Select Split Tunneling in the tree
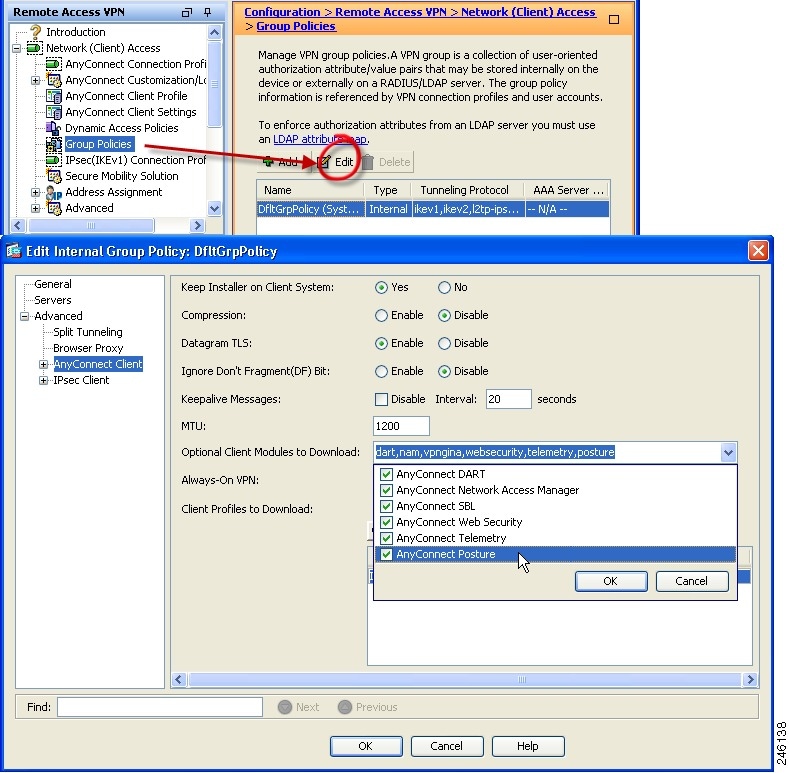 (88, 332)
